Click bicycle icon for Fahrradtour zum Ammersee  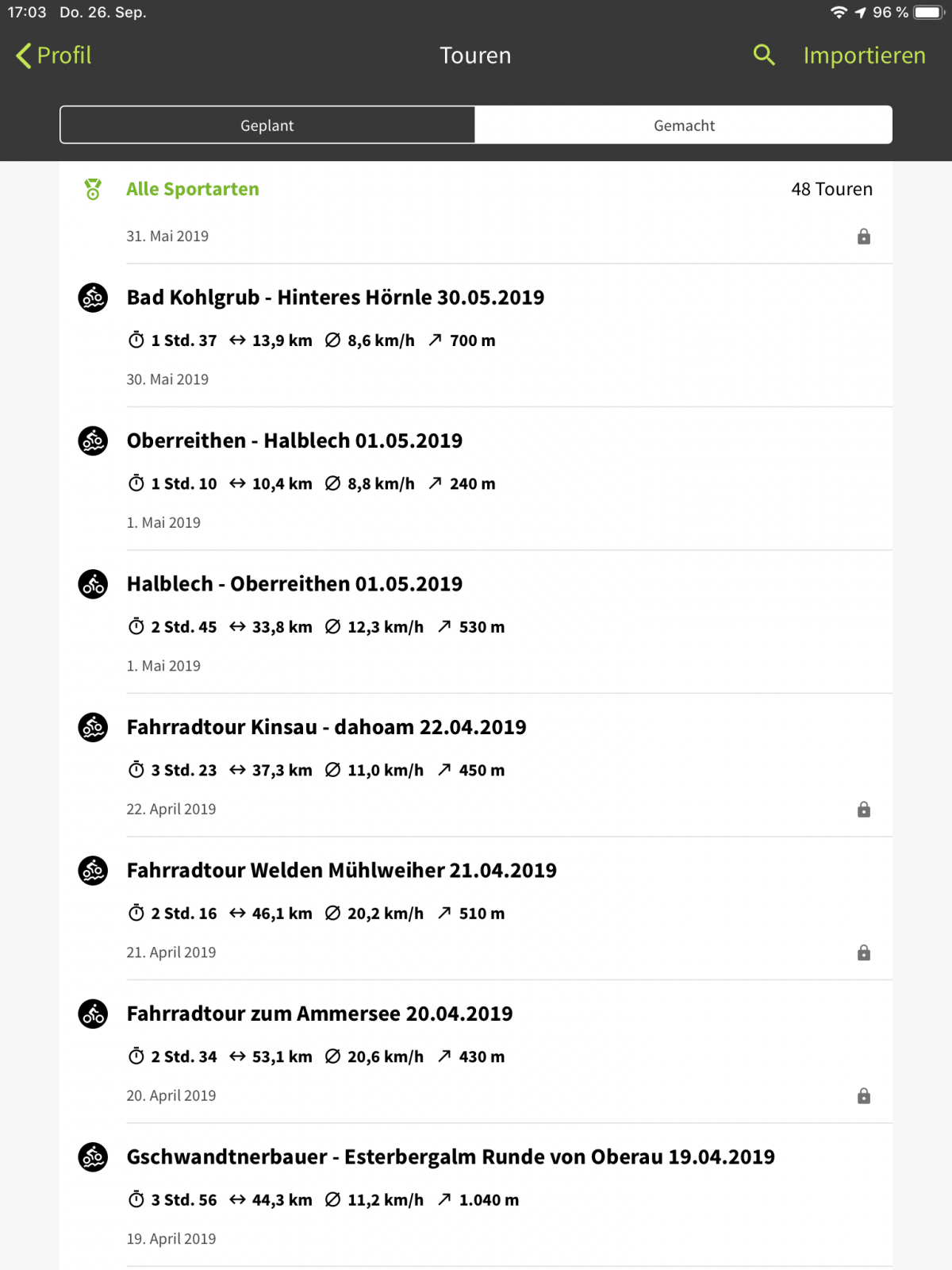93,1014
